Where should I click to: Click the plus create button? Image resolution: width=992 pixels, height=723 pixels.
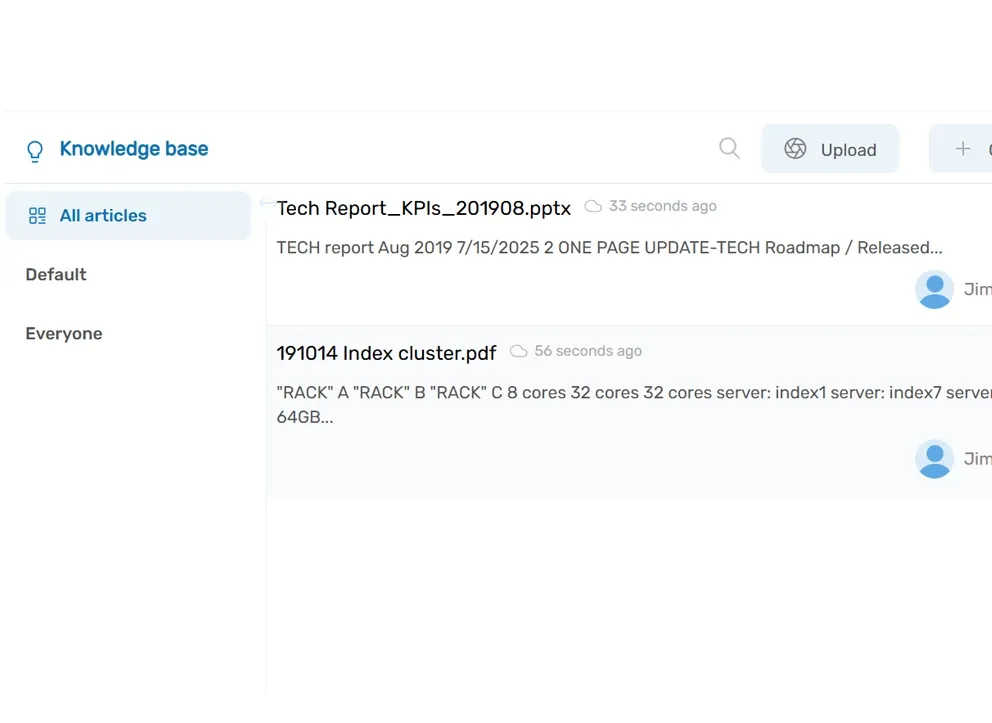coord(961,149)
